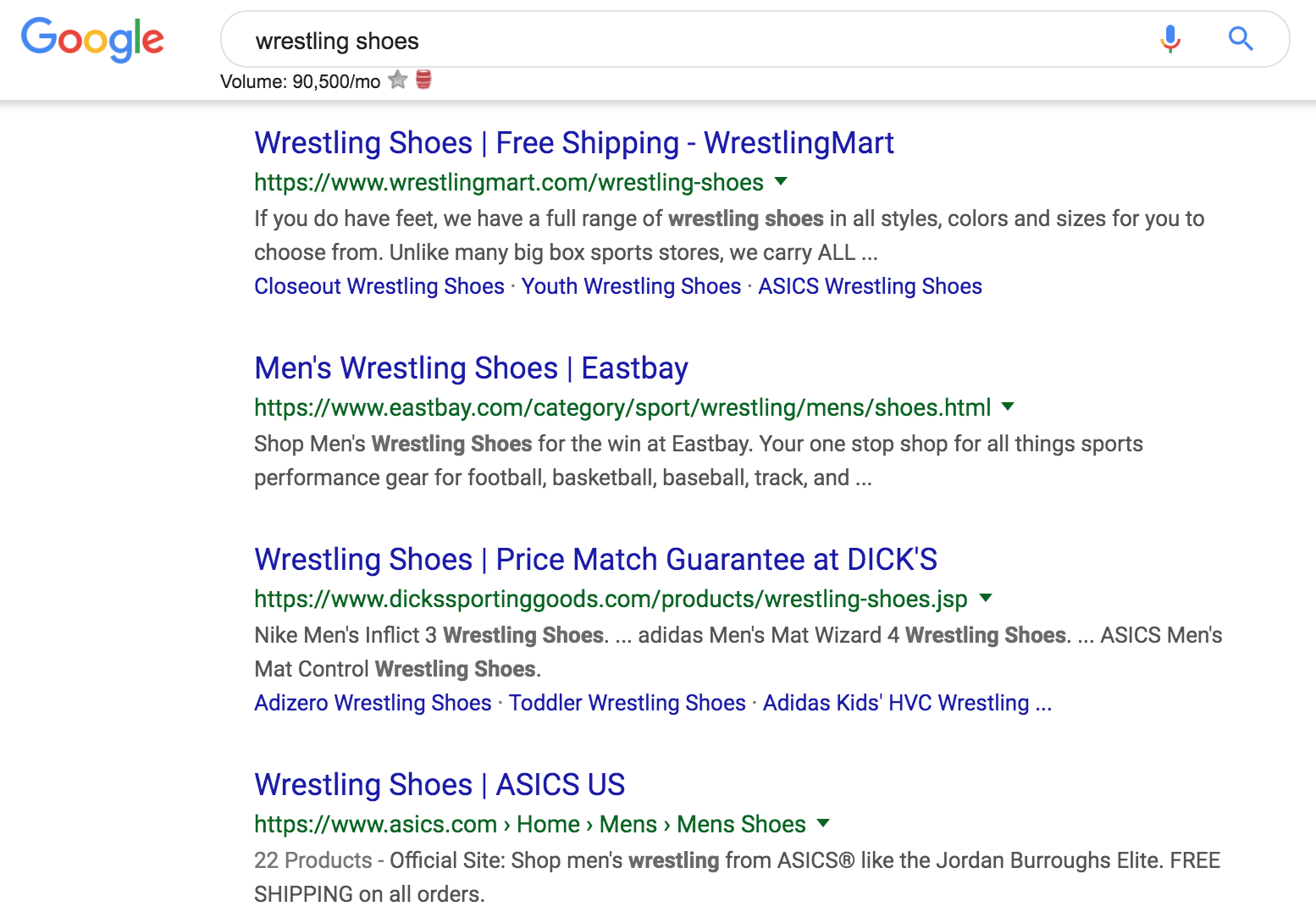Go to ASICS Wrestling Shoes sitelink
Image resolution: width=1316 pixels, height=923 pixels.
pos(870,286)
